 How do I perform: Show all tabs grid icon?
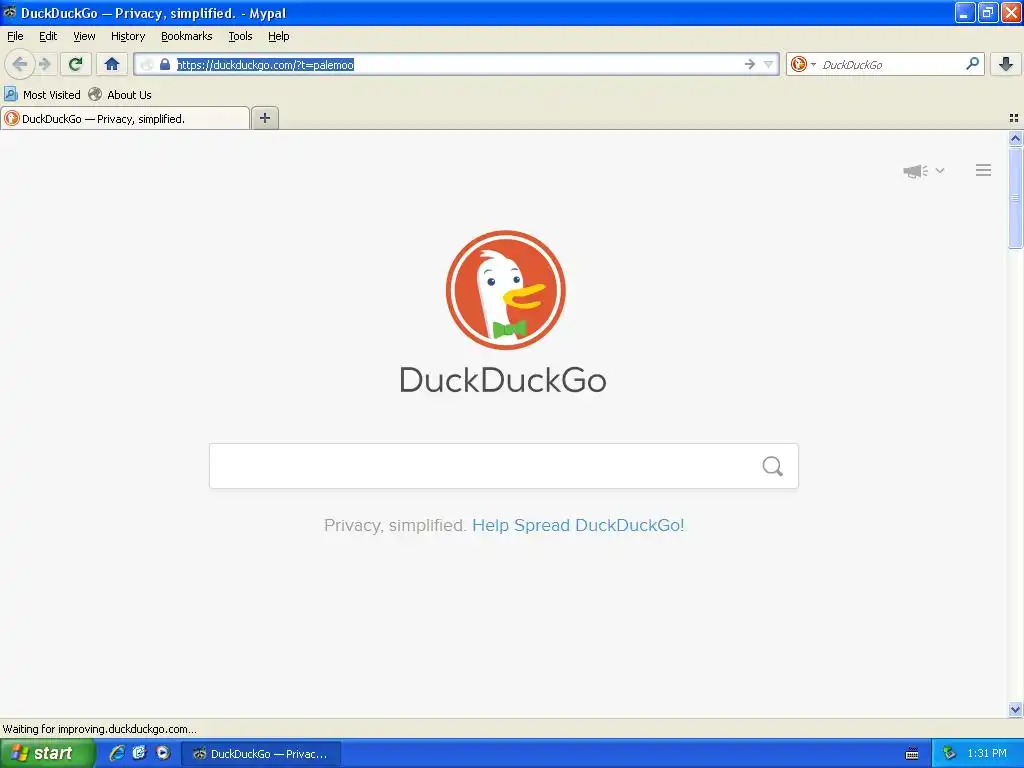click(x=1014, y=118)
